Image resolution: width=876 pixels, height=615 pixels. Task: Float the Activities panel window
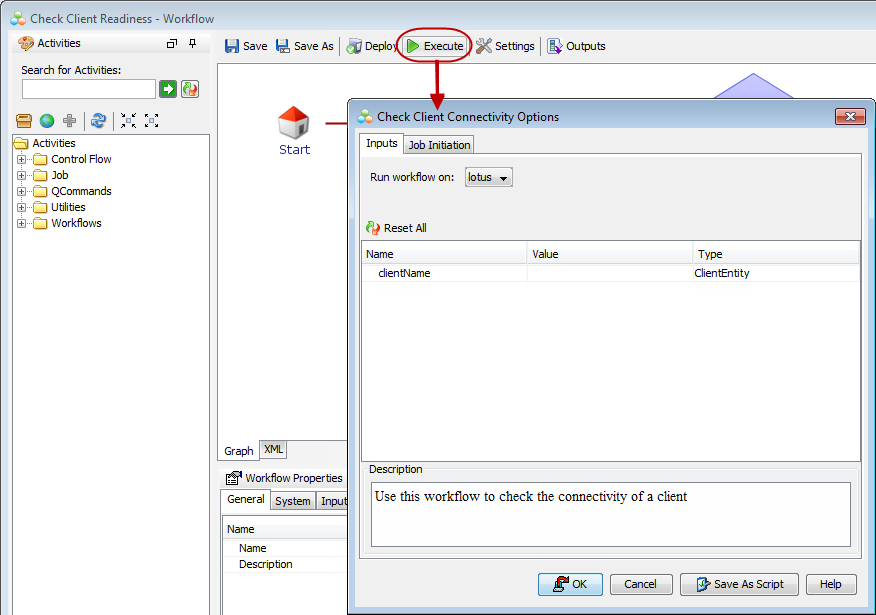click(x=172, y=44)
